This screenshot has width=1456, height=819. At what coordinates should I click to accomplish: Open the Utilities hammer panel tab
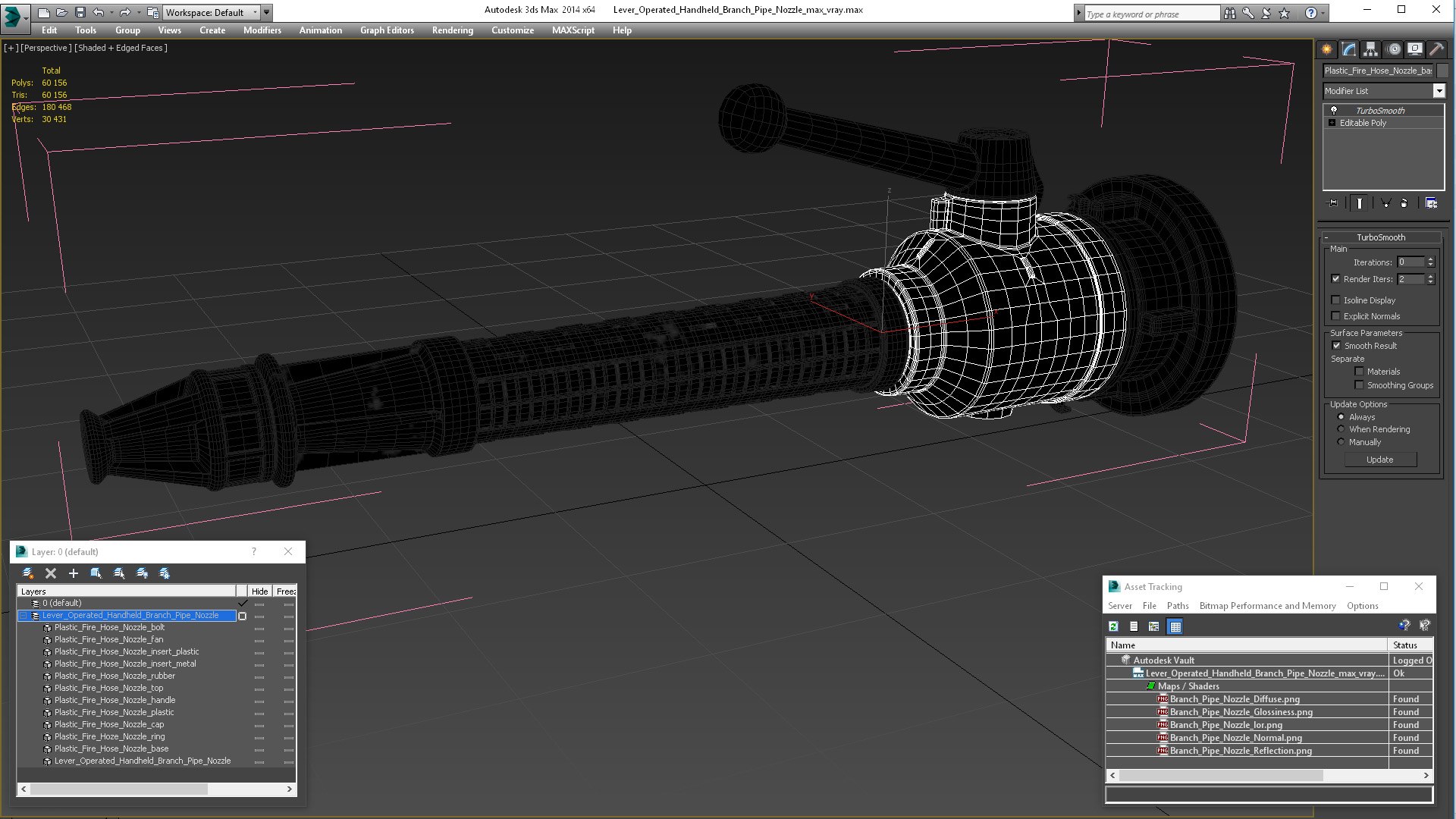pos(1436,49)
